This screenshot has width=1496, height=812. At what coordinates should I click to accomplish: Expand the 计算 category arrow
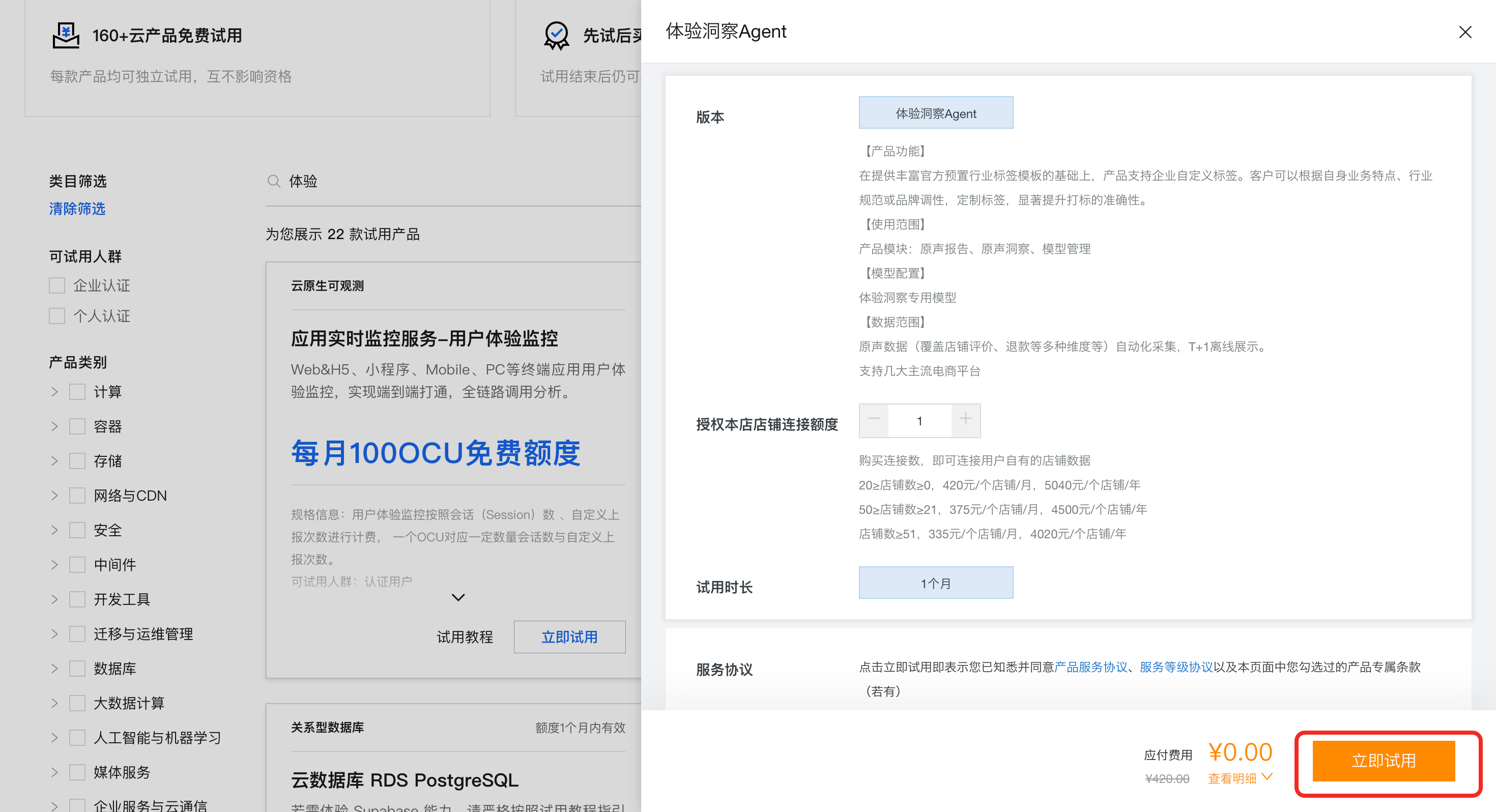tap(54, 392)
